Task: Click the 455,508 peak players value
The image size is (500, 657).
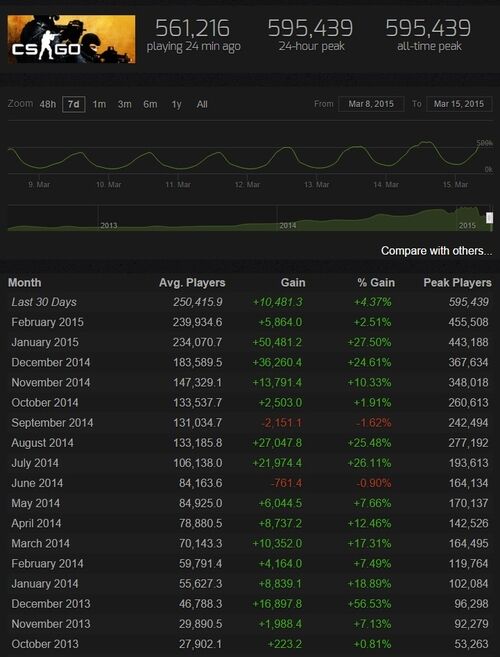Action: (x=469, y=322)
